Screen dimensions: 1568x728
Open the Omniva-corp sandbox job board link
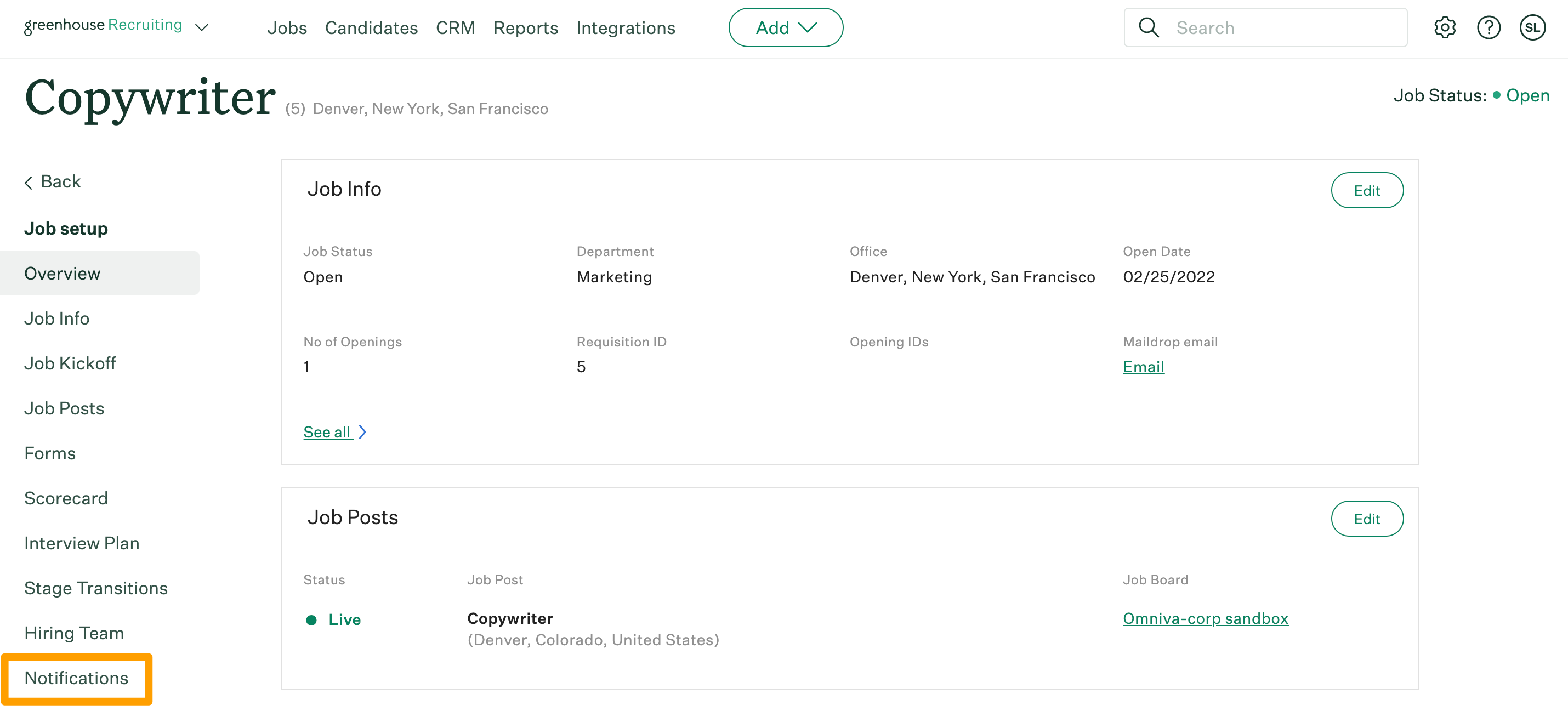click(1205, 618)
